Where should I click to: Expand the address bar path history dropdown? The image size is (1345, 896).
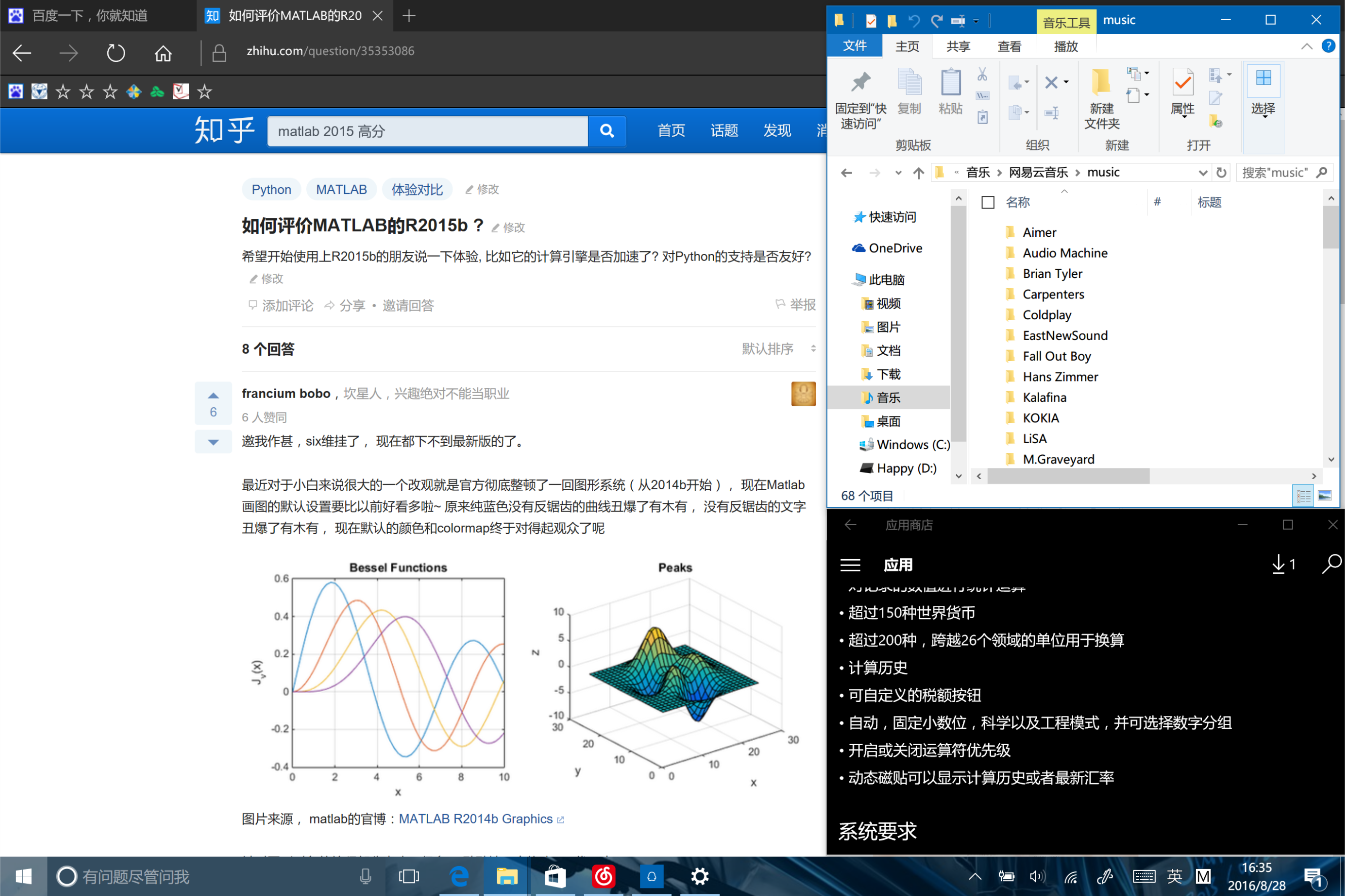[x=1202, y=173]
